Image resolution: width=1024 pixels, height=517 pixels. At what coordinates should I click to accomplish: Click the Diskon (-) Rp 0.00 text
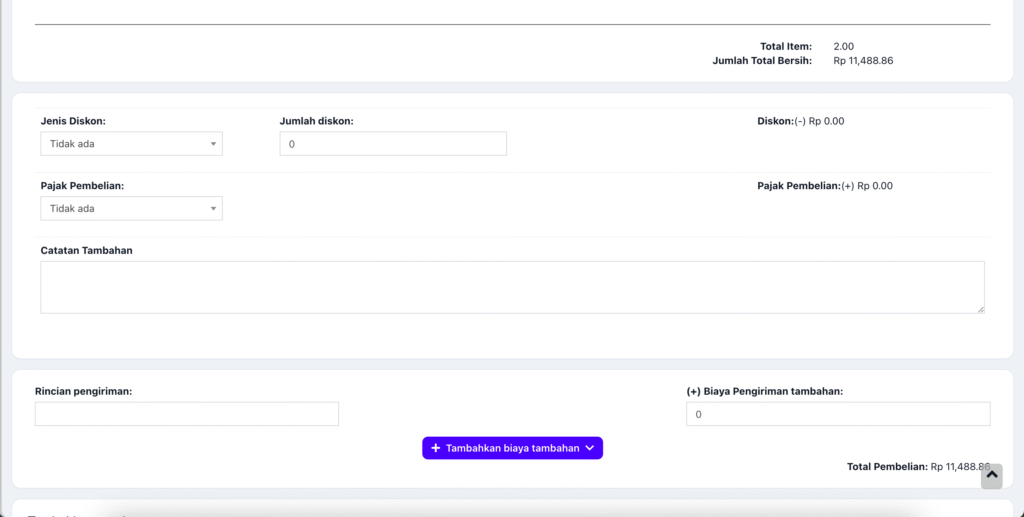pyautogui.click(x=801, y=121)
